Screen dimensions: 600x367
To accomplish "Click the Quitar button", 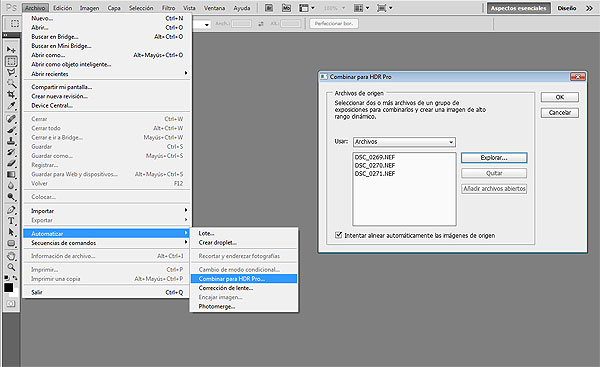I will [x=494, y=173].
